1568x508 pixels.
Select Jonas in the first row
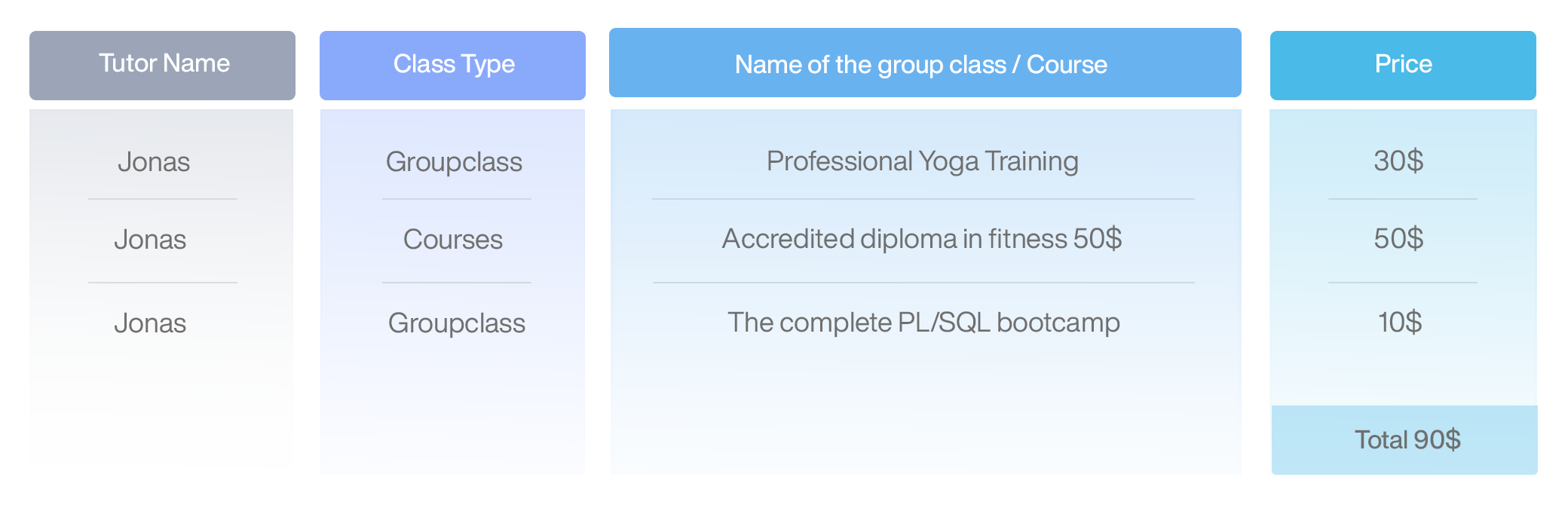(x=154, y=162)
